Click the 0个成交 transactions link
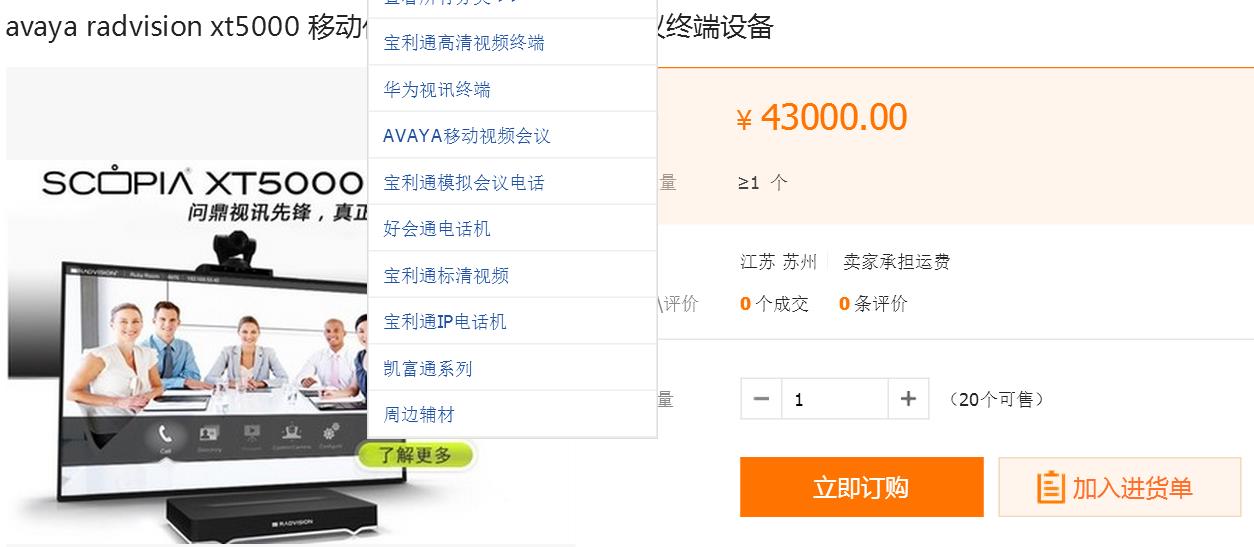 pyautogui.click(x=774, y=304)
